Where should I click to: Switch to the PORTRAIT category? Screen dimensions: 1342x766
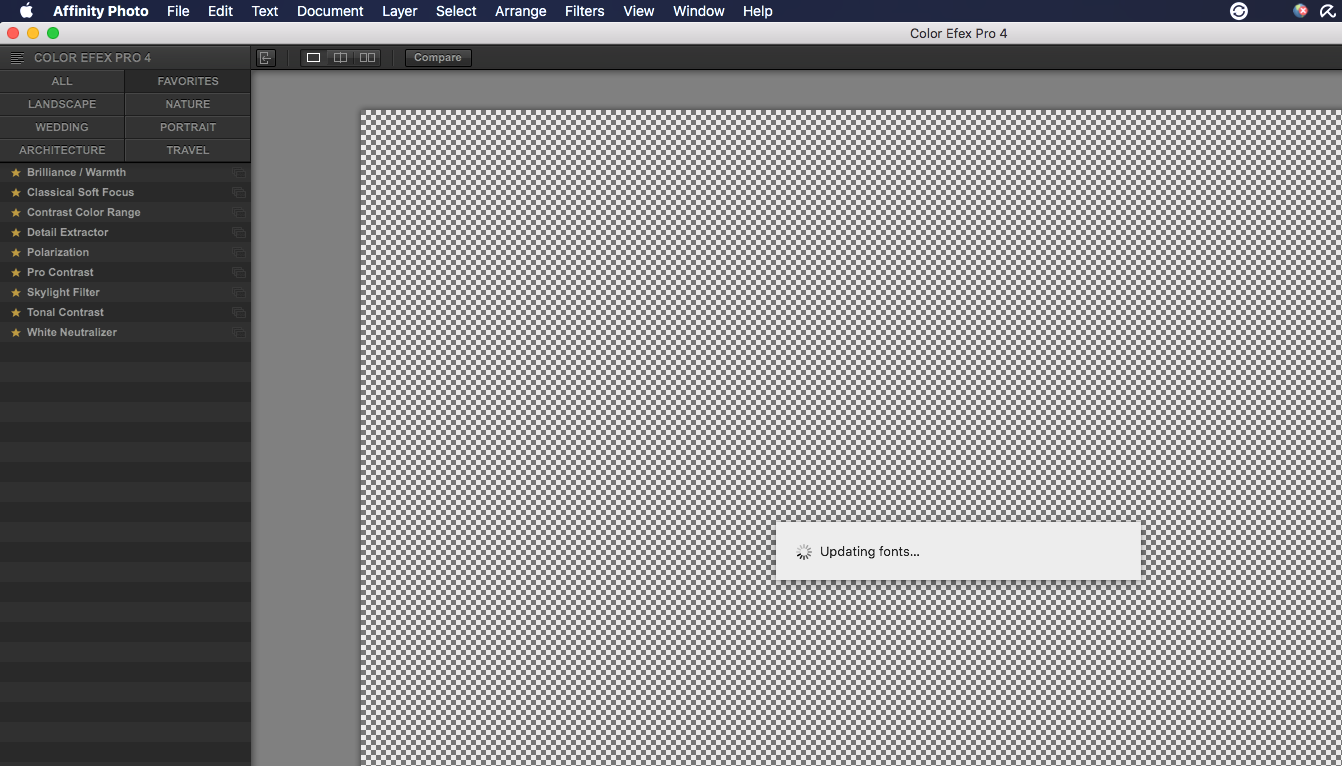click(188, 127)
